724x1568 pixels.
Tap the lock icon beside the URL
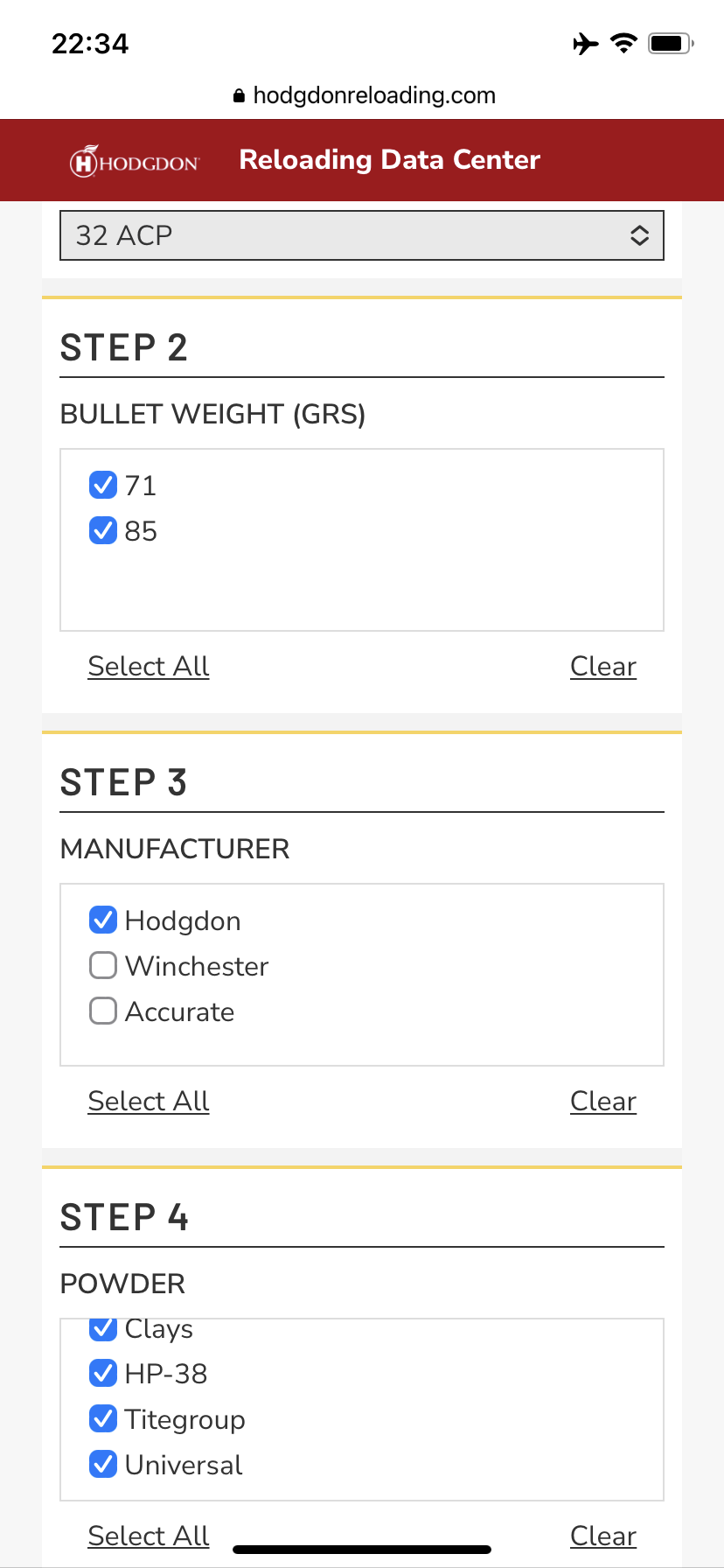(240, 96)
